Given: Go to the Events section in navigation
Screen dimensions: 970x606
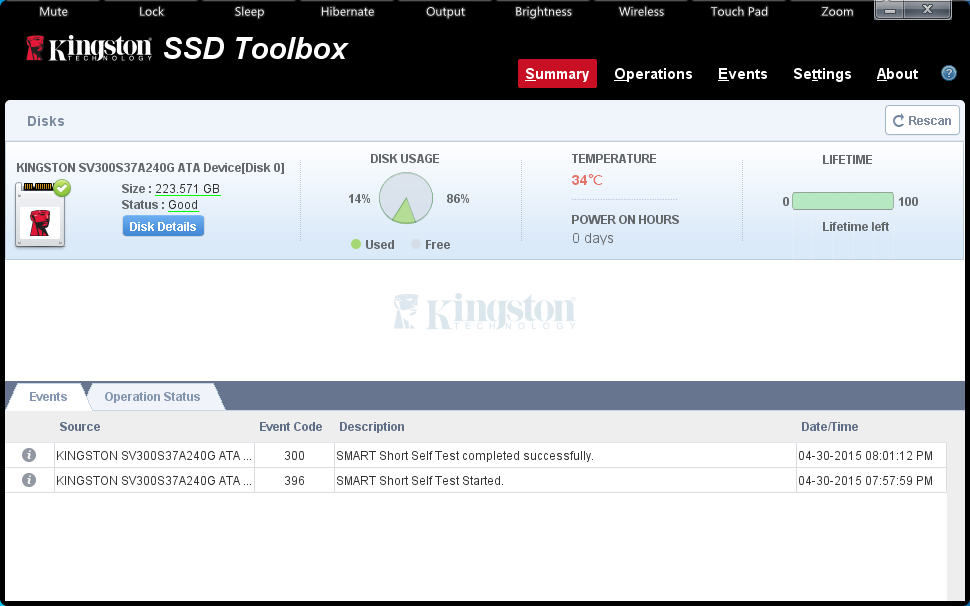Looking at the screenshot, I should click(742, 74).
